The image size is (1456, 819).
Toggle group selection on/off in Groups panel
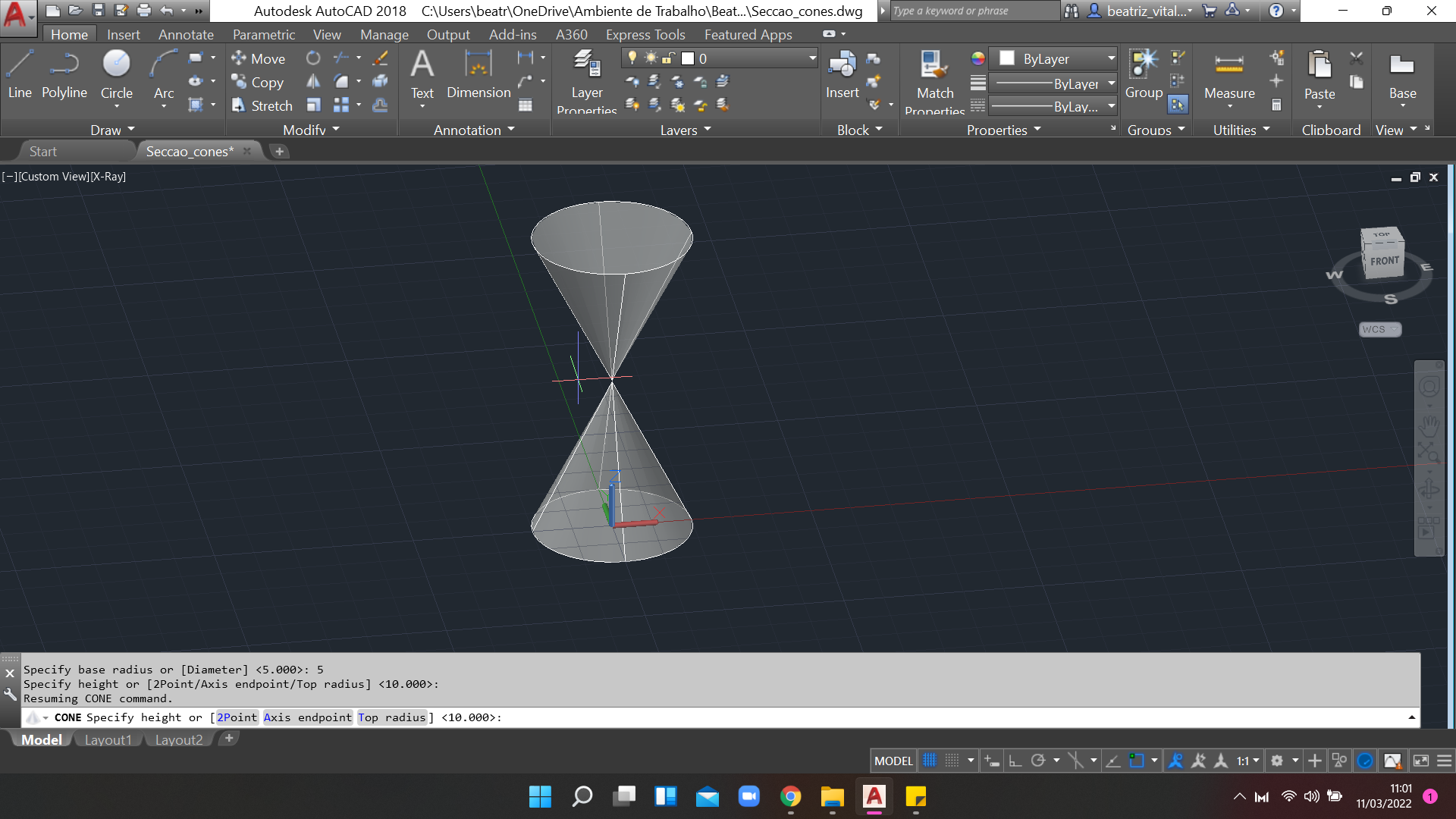(1178, 105)
